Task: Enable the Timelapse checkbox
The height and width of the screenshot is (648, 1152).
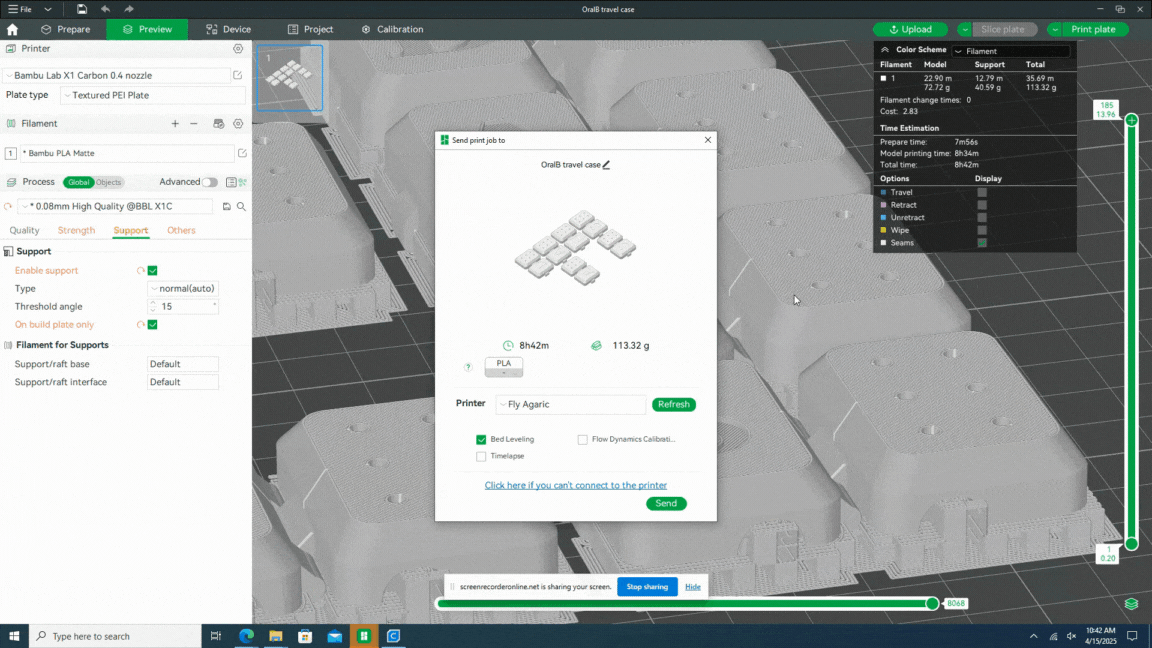Action: [481, 456]
